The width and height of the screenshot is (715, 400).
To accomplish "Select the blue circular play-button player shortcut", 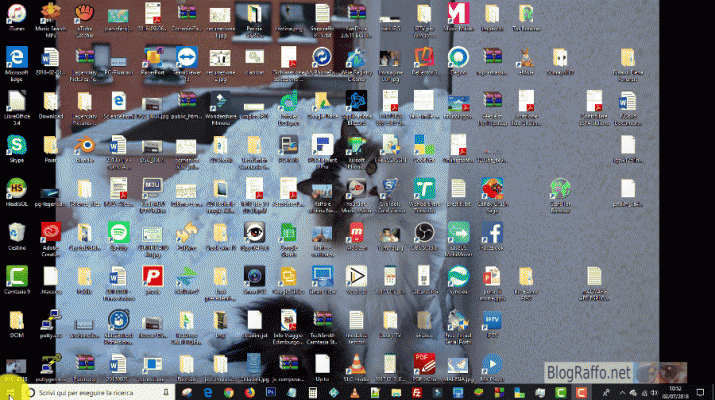I will pos(492,364).
